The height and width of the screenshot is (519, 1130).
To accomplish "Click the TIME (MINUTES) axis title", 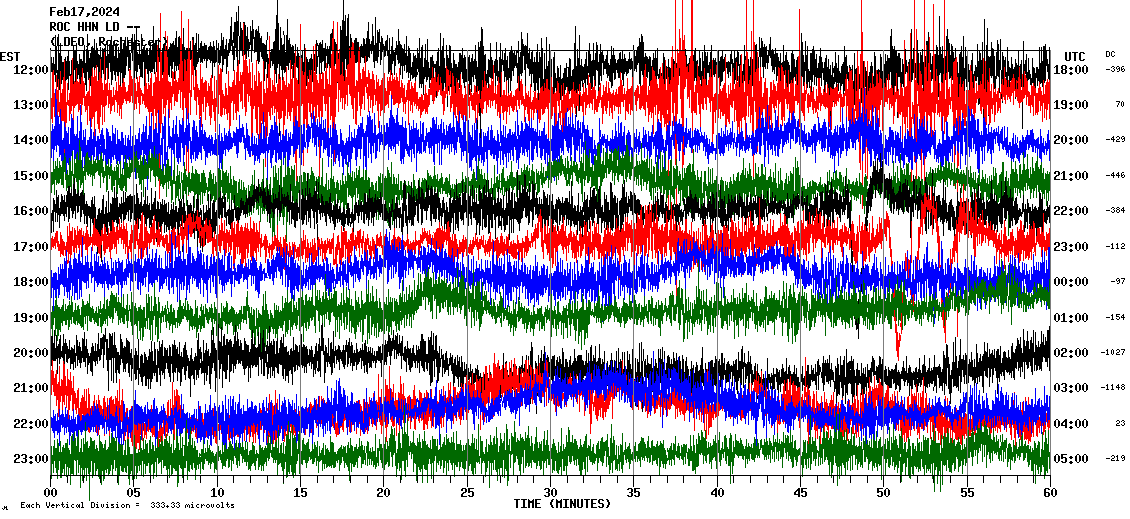I will (x=562, y=504).
